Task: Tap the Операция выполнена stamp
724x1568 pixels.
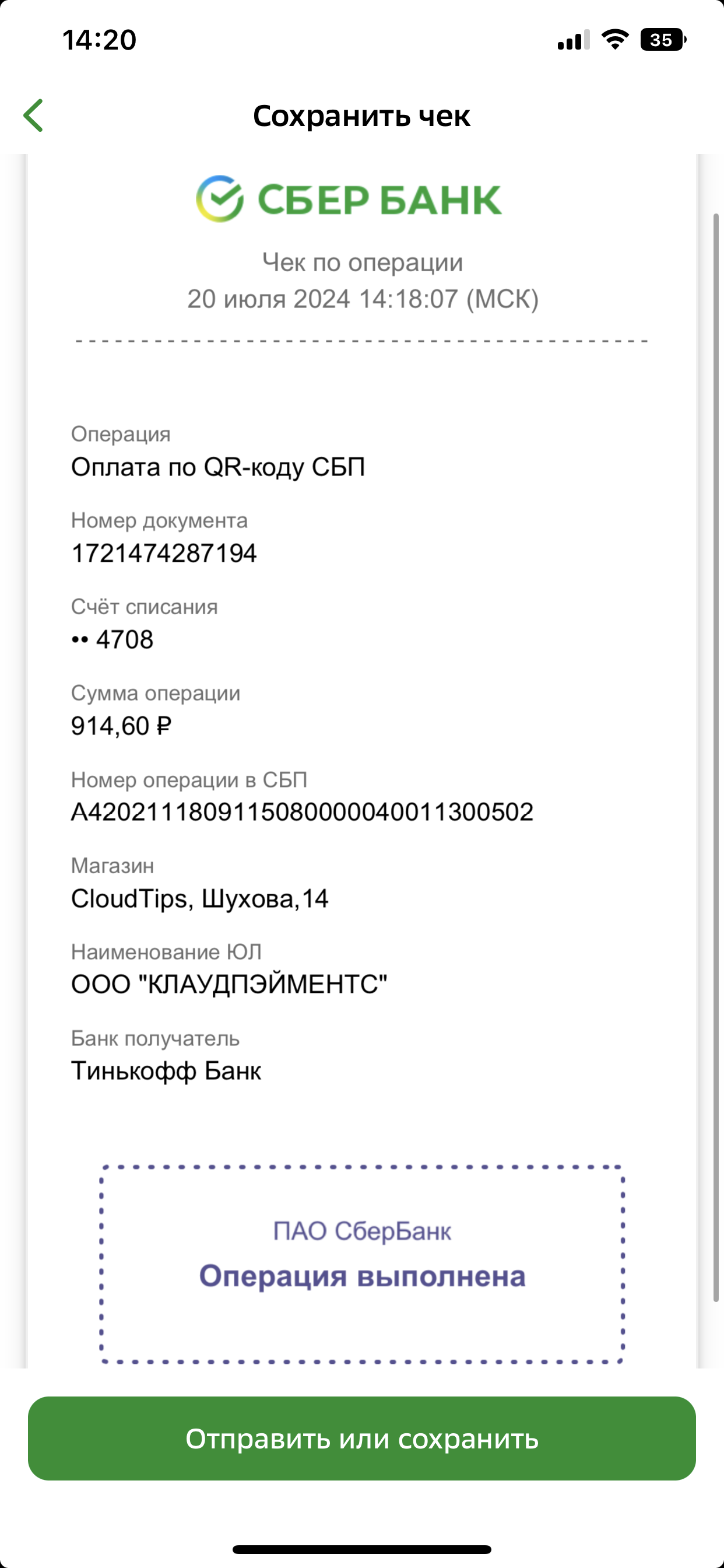Action: coord(362,1264)
